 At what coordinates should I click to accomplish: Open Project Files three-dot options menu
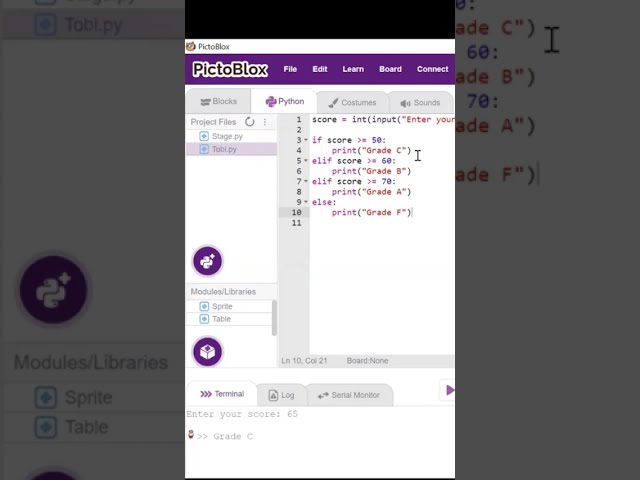tap(265, 122)
